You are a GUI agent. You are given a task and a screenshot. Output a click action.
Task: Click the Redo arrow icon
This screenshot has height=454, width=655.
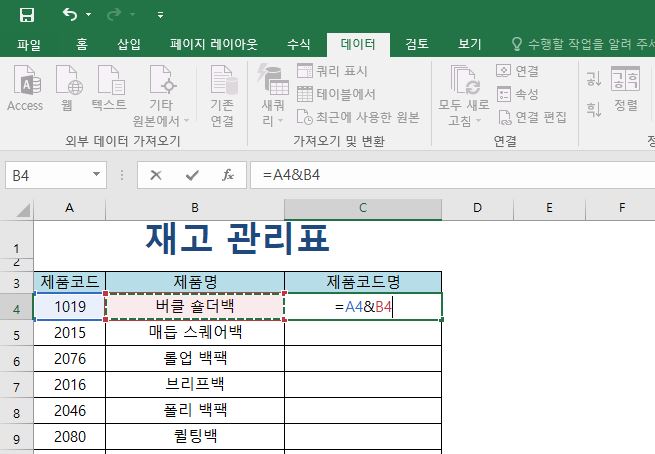pyautogui.click(x=114, y=15)
